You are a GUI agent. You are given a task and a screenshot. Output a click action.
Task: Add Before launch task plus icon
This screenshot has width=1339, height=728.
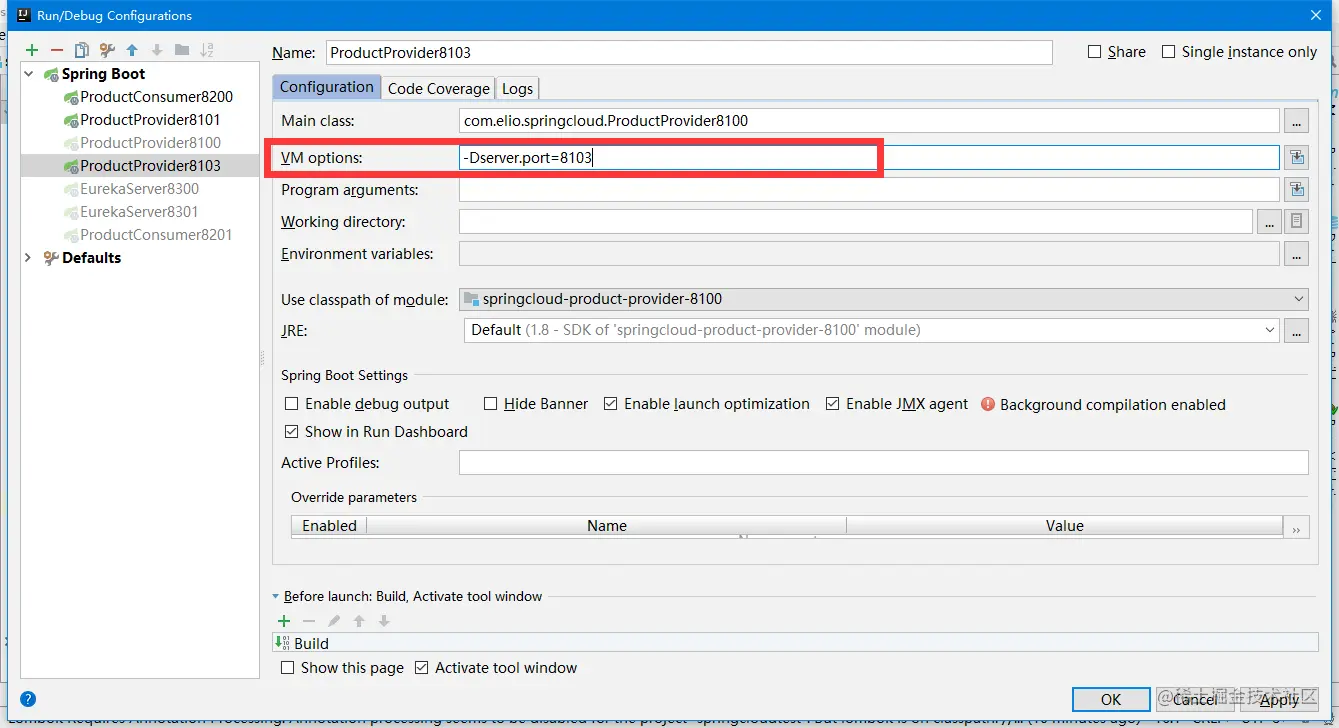(284, 621)
